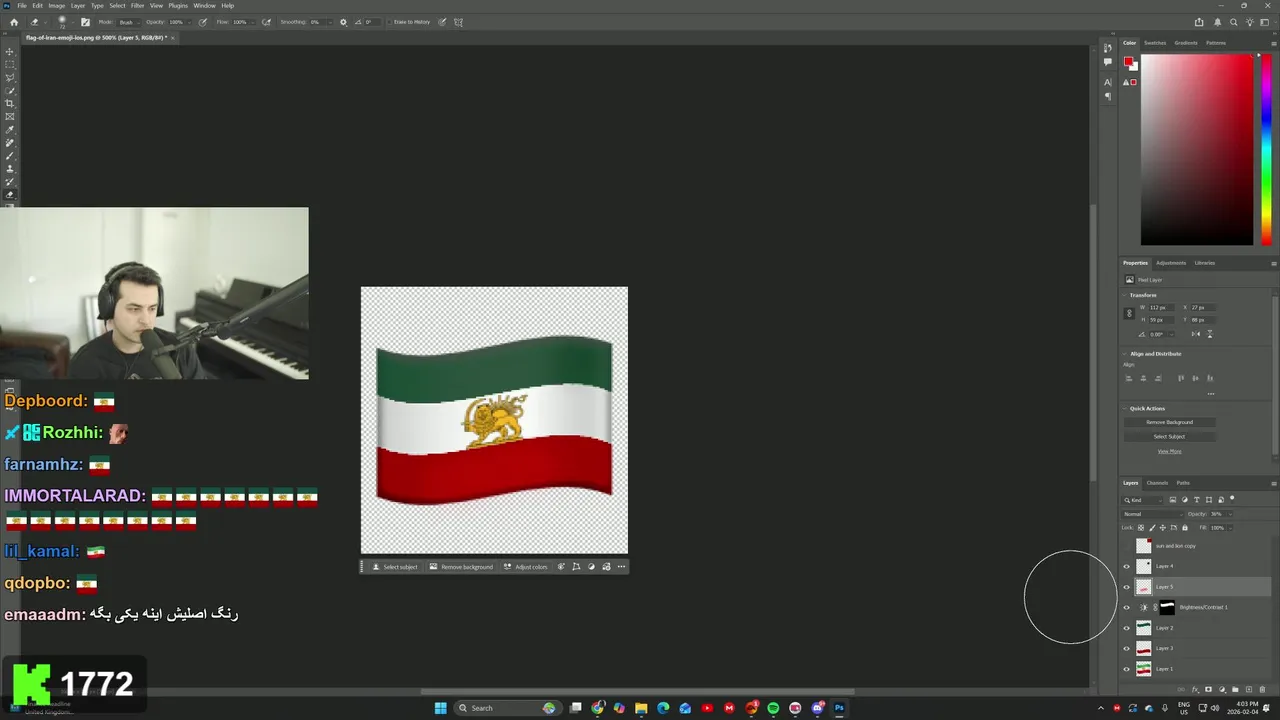The width and height of the screenshot is (1280, 720).
Task: Switch to the Adjustments tab
Action: (x=1171, y=263)
